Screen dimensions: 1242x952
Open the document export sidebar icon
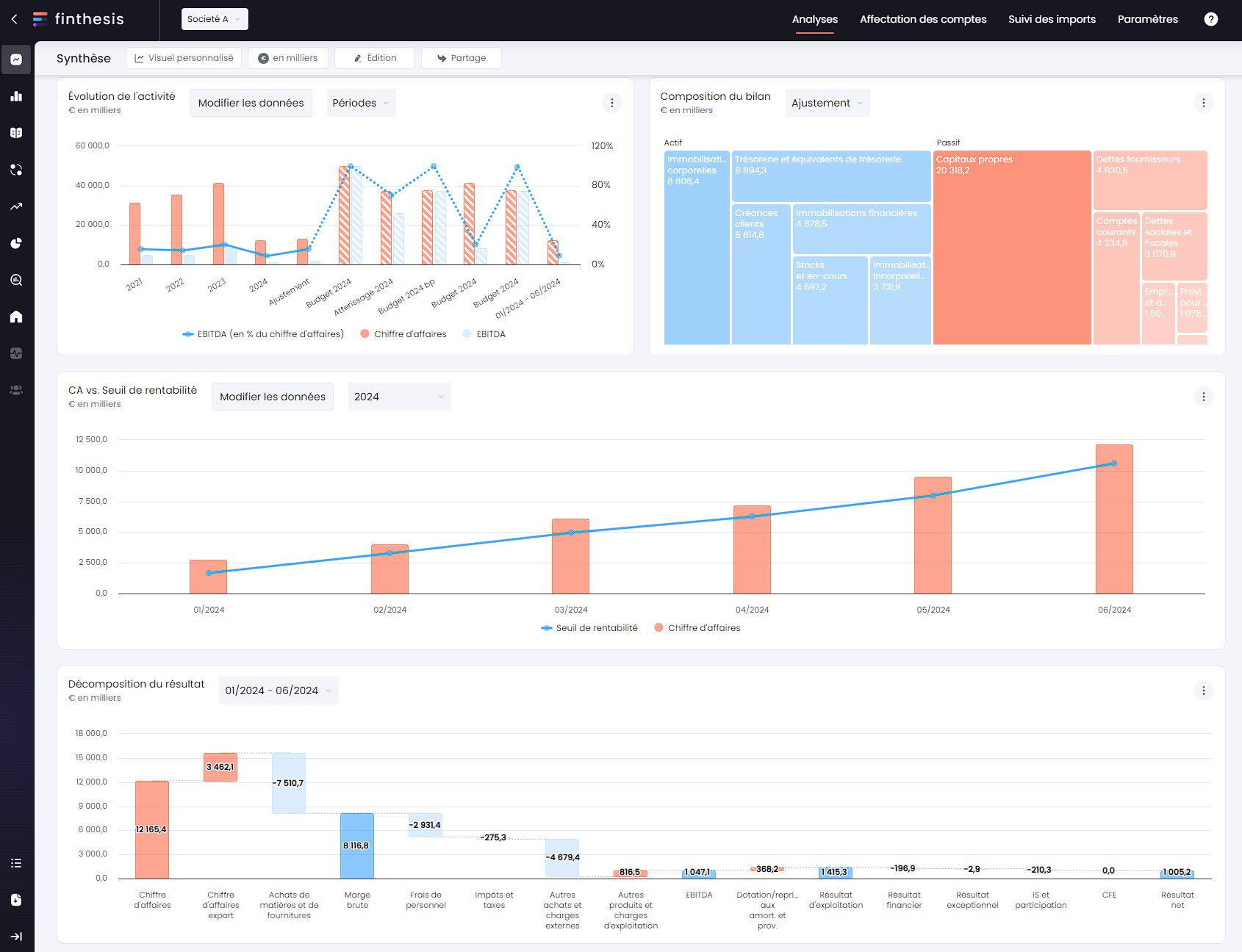tap(16, 900)
